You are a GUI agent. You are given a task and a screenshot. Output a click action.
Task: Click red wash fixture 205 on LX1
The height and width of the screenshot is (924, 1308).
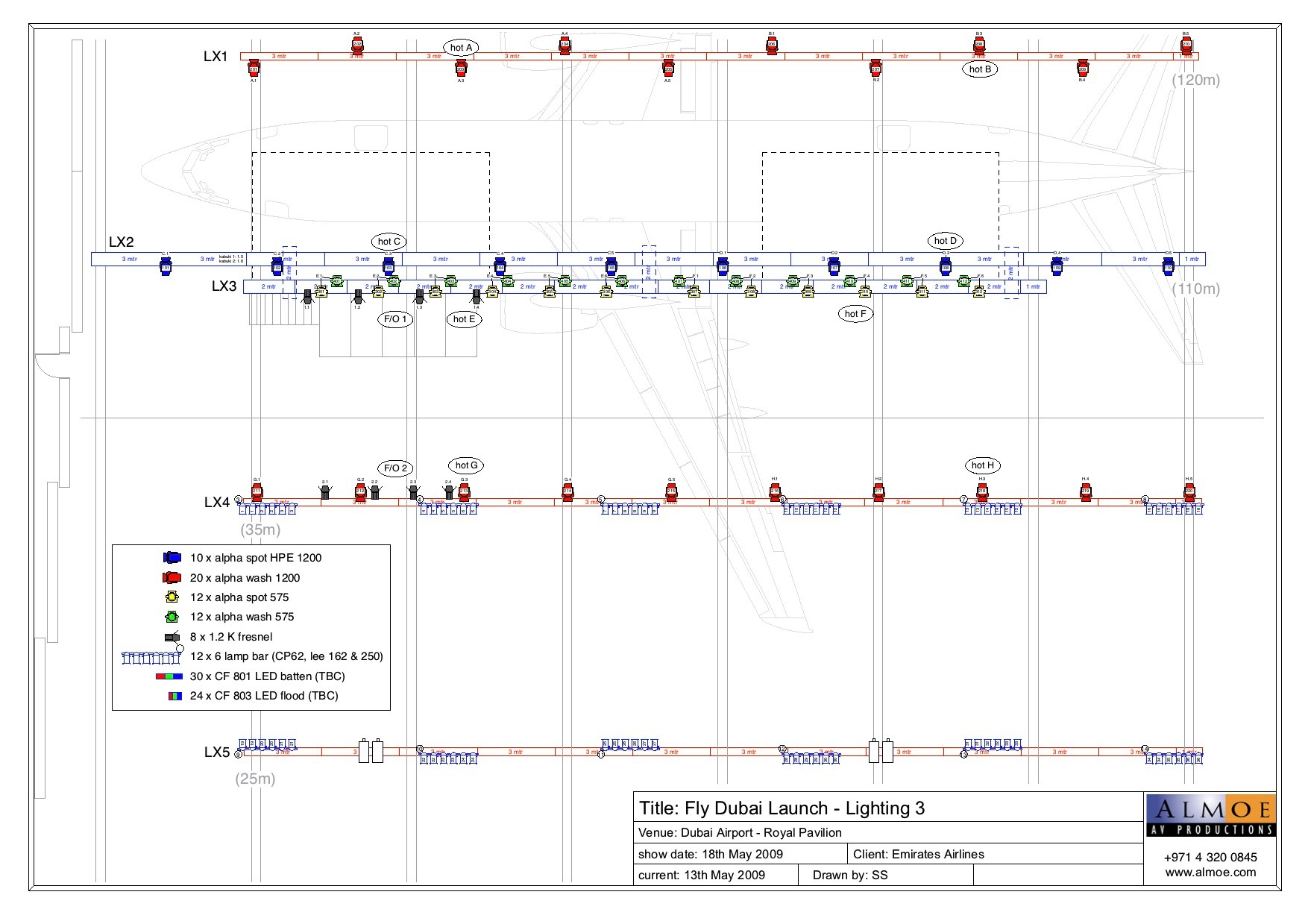(x=668, y=69)
